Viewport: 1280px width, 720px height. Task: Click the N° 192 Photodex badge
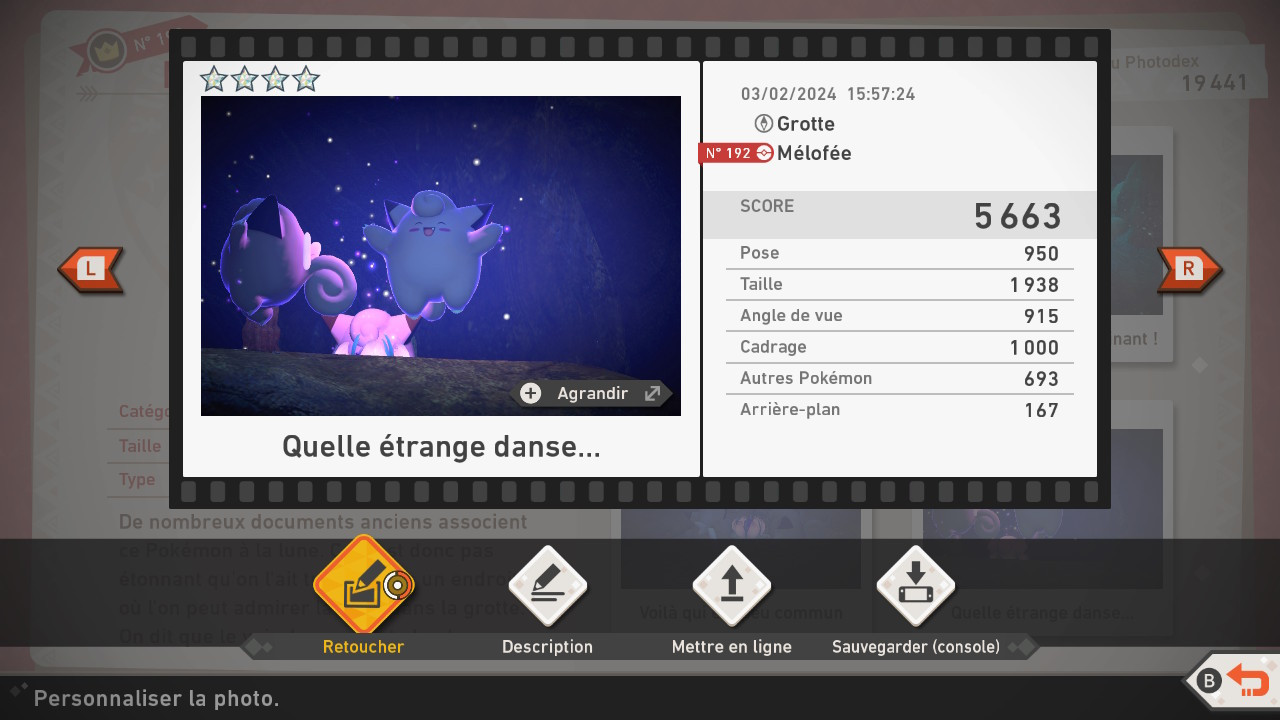[735, 153]
